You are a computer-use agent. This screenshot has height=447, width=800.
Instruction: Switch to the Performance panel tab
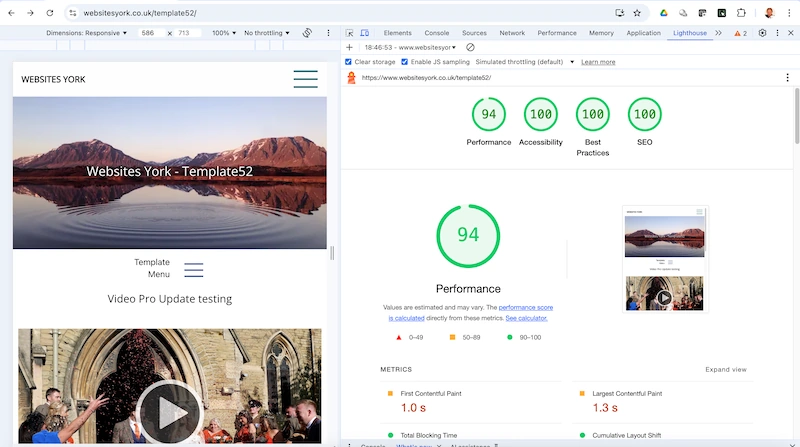coord(557,33)
